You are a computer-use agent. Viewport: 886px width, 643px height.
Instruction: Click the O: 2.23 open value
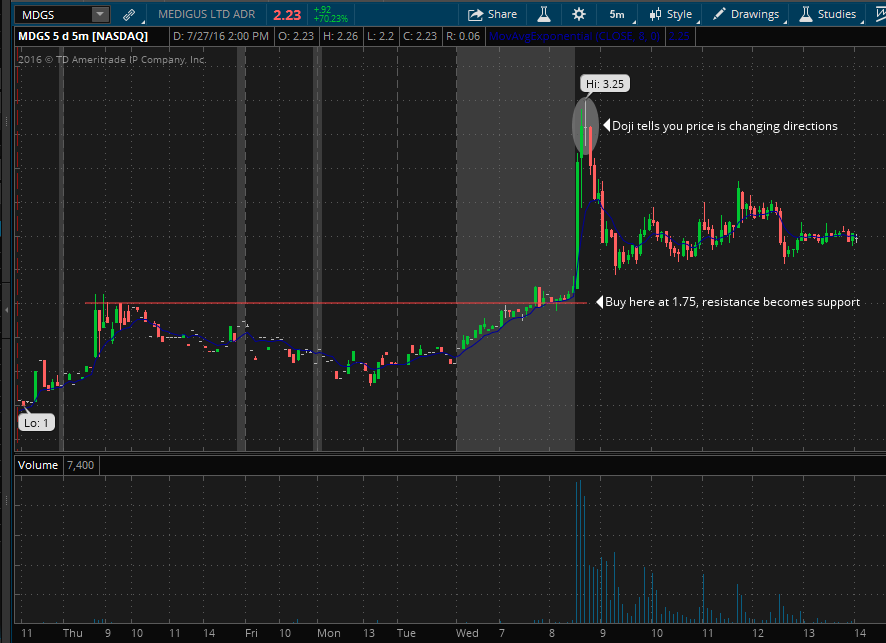(x=296, y=36)
